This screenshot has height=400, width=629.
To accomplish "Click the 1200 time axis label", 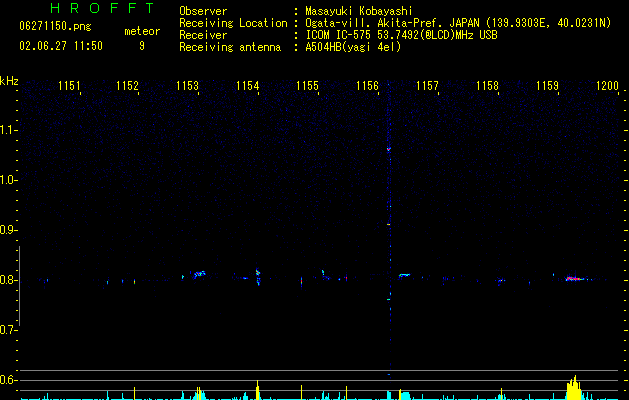I will (x=607, y=86).
